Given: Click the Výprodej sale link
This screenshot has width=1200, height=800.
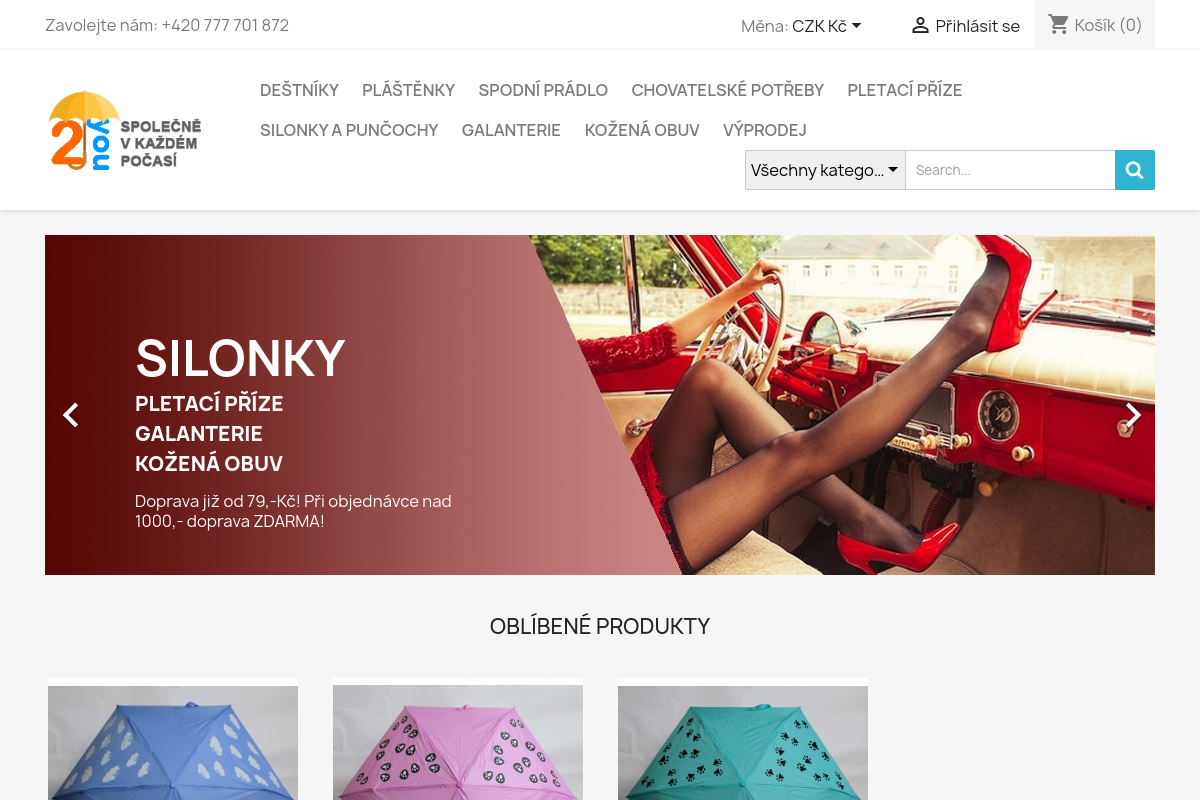Looking at the screenshot, I should click(x=764, y=130).
